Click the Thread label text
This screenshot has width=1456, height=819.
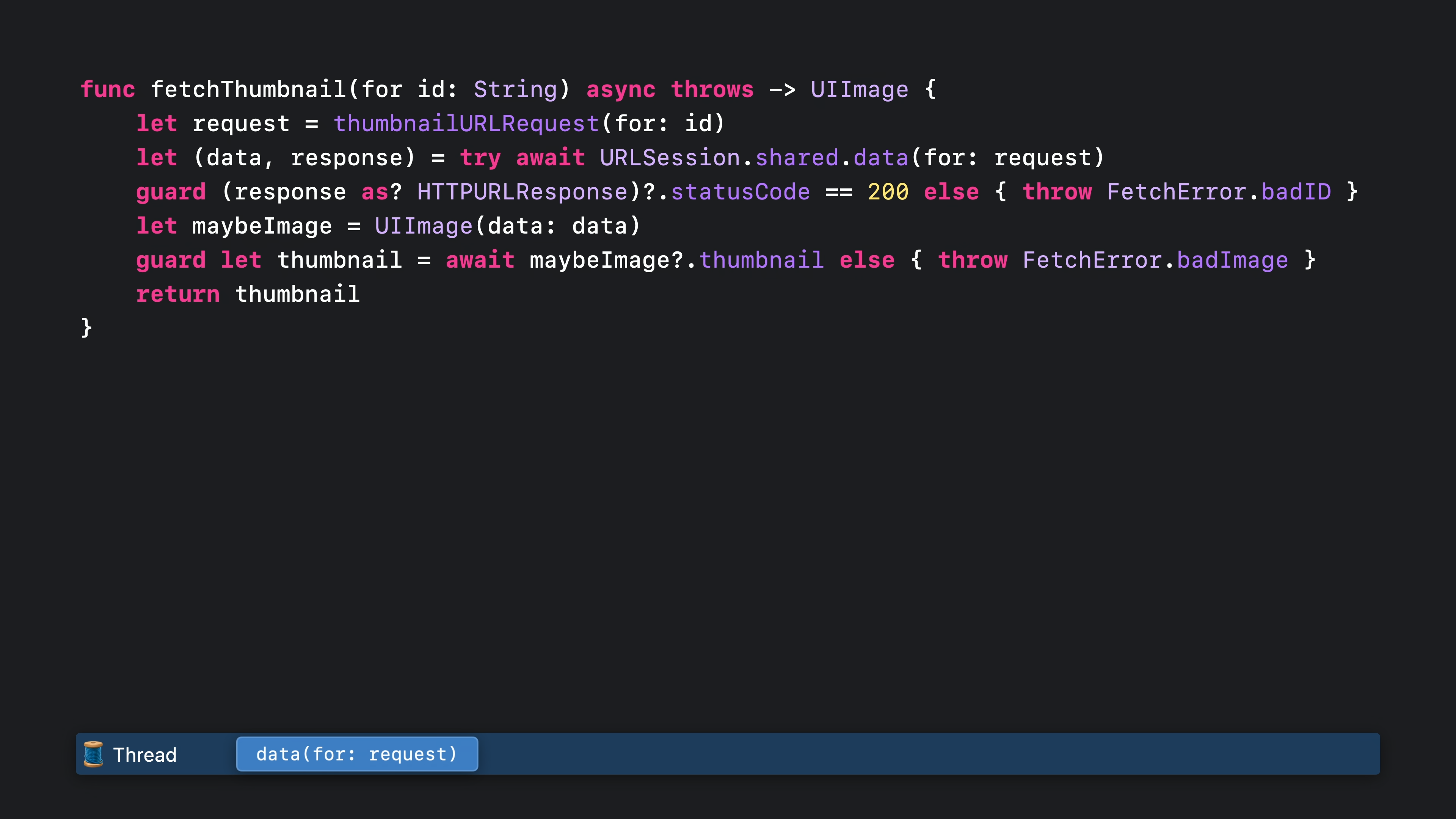tap(145, 755)
